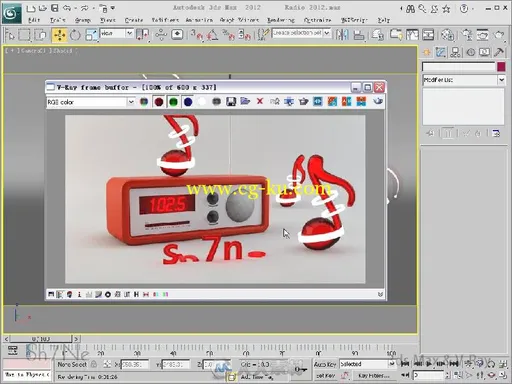Expand the reference coordinate system View dropdown

129,33
